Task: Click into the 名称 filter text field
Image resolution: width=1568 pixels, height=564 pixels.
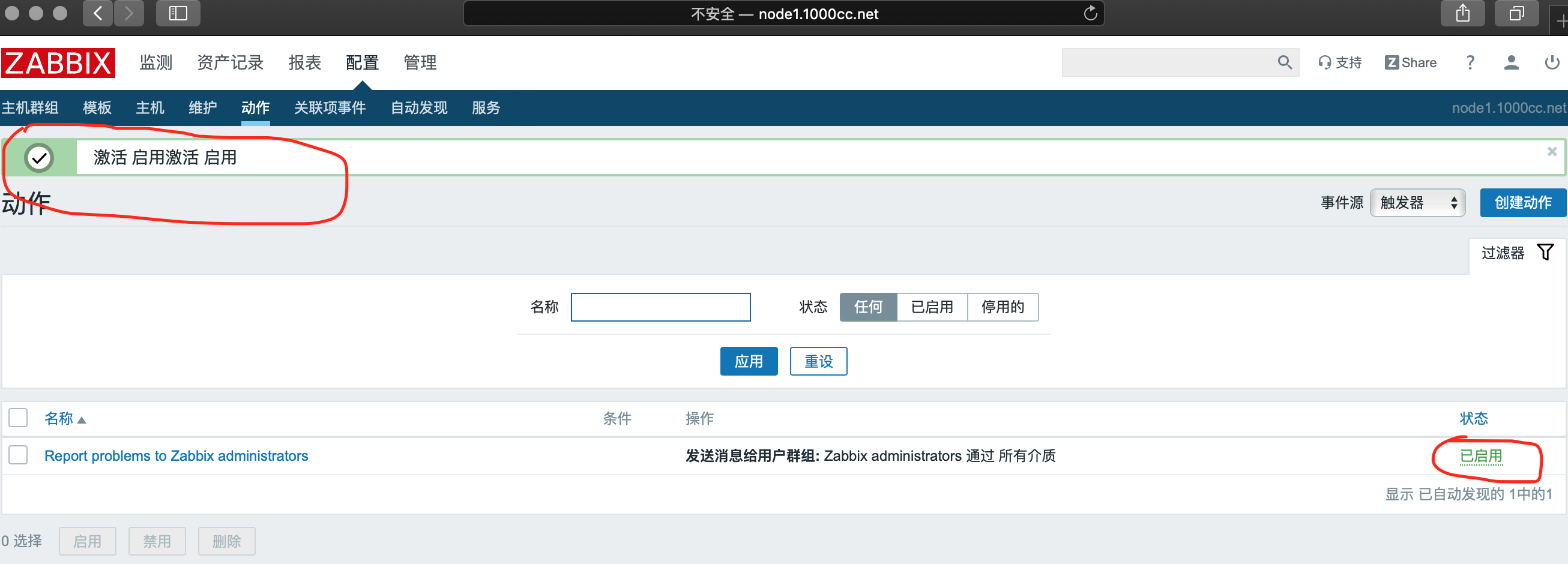Action: click(660, 307)
